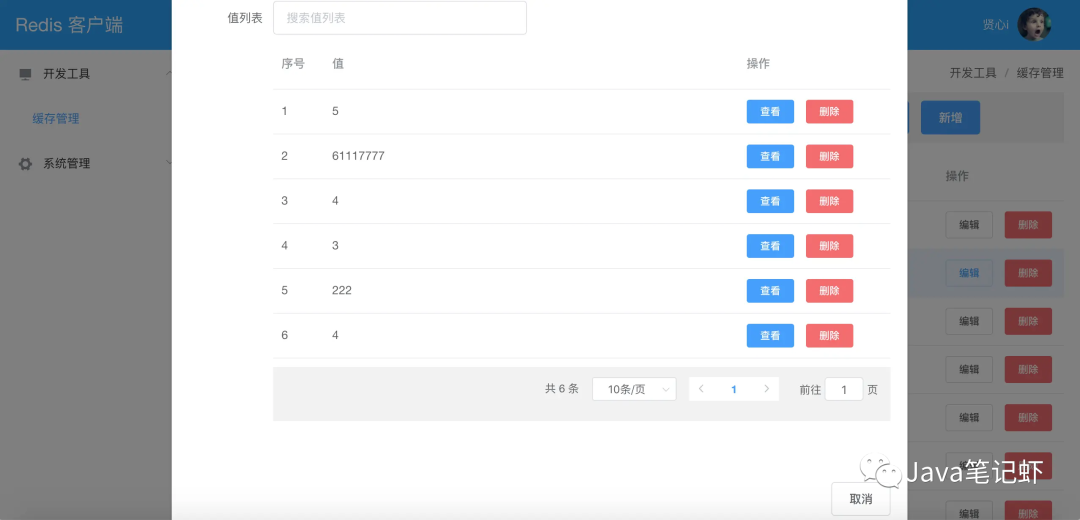Click 删除 in row number 6
The width and height of the screenshot is (1080, 520).
pos(829,335)
